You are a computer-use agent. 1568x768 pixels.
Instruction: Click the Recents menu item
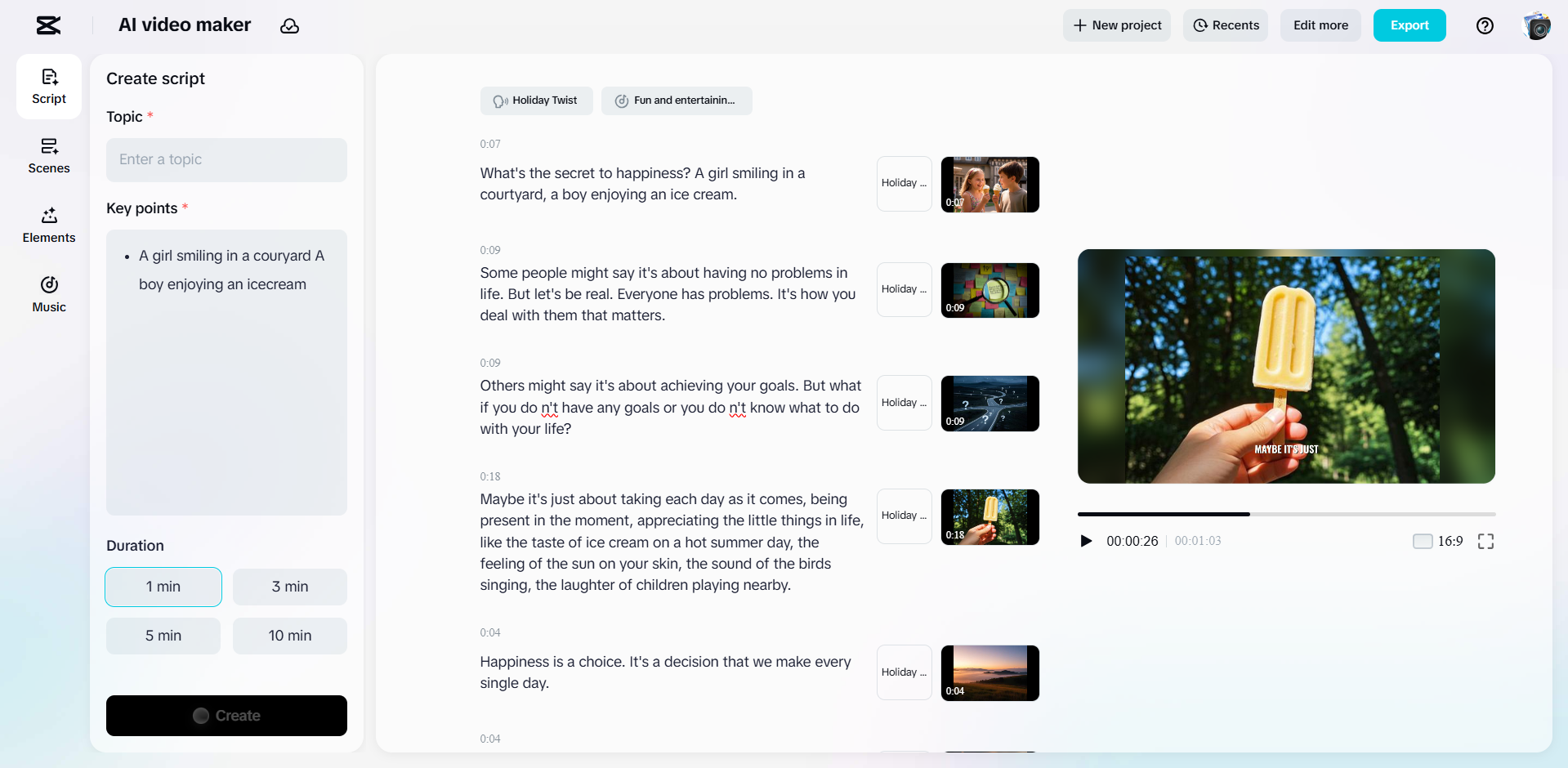click(x=1225, y=25)
